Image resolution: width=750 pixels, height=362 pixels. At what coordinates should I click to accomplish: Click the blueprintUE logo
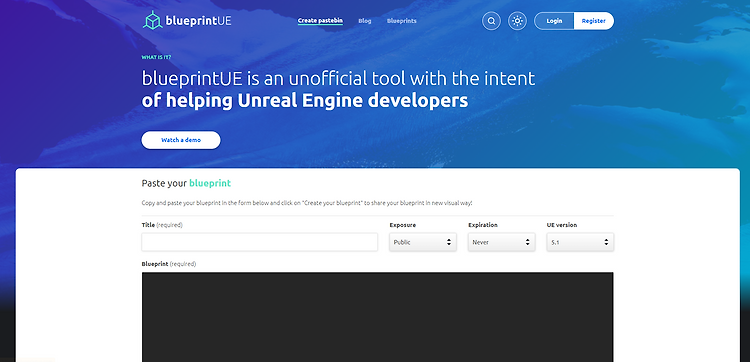click(x=187, y=21)
